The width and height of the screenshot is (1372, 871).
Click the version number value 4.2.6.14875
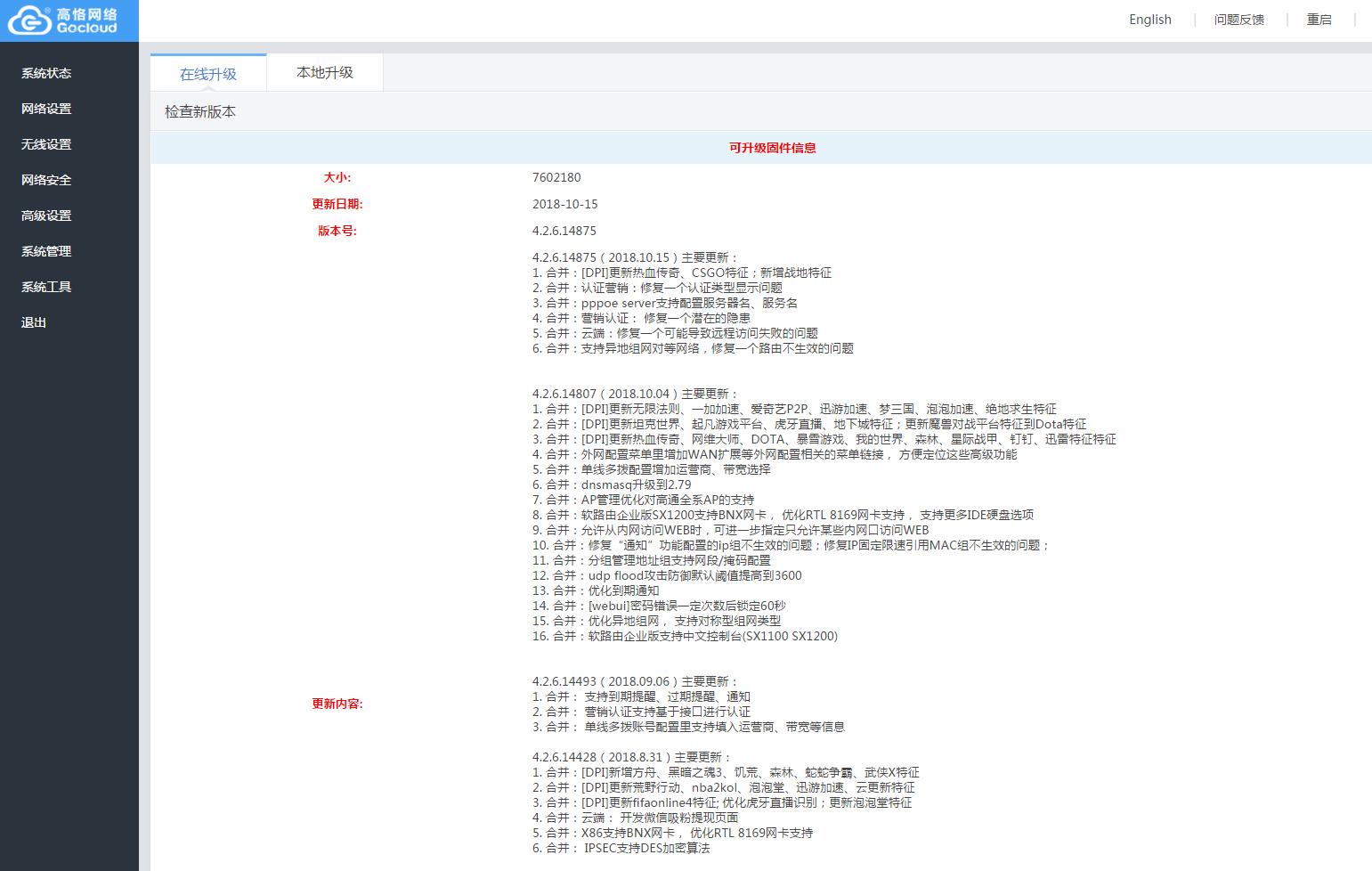pos(564,231)
